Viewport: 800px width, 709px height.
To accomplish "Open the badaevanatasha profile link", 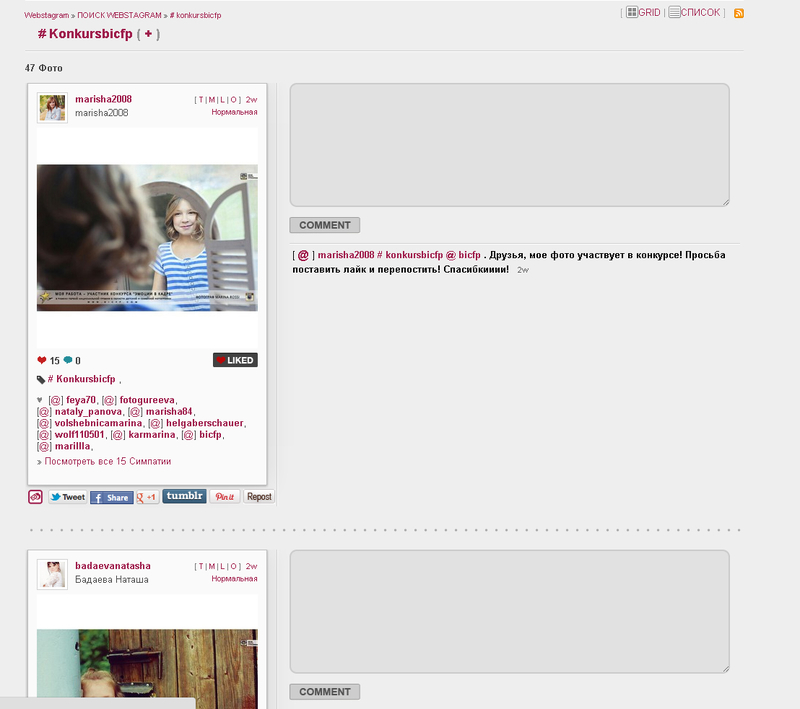I will point(112,566).
